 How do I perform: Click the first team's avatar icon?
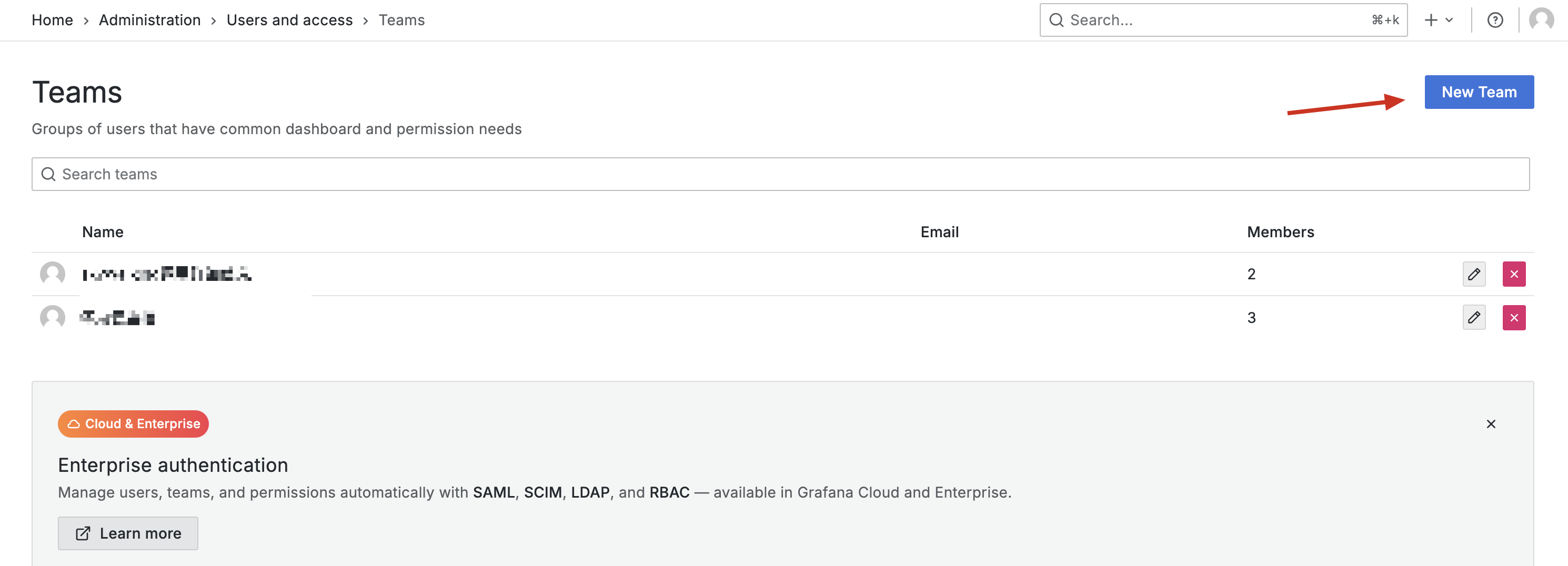point(52,274)
